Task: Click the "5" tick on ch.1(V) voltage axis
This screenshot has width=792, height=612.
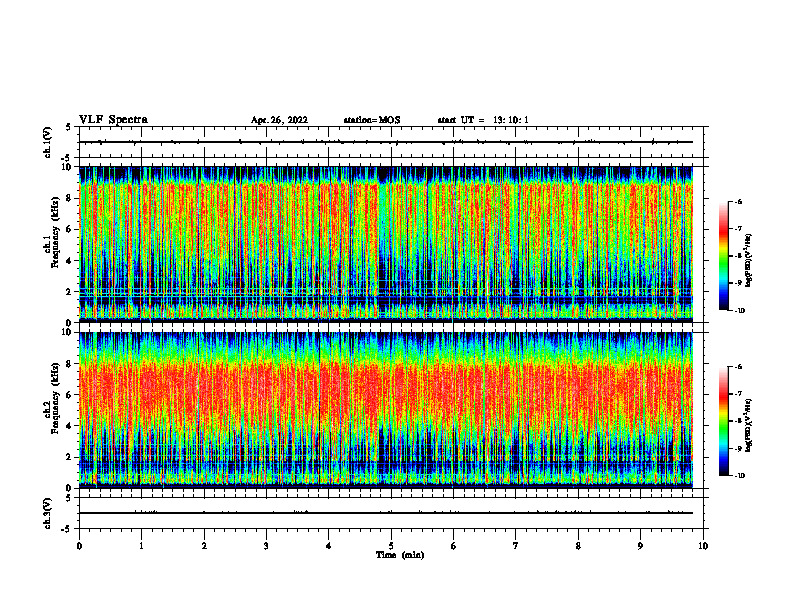Action: [68, 127]
